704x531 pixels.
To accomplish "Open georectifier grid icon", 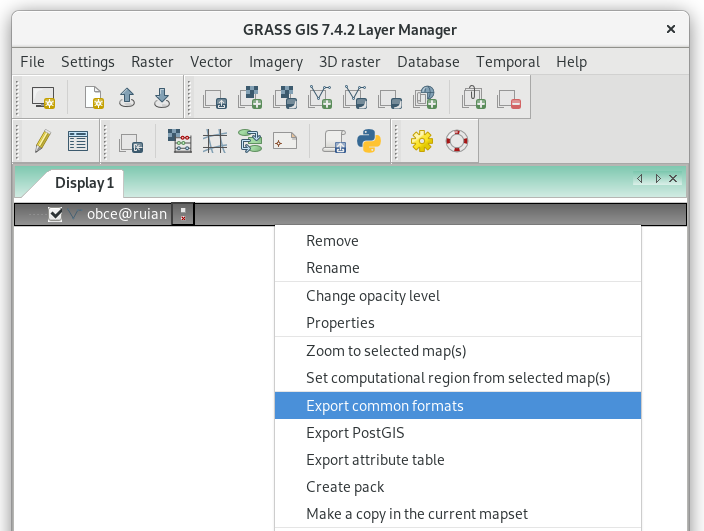I will coord(215,141).
